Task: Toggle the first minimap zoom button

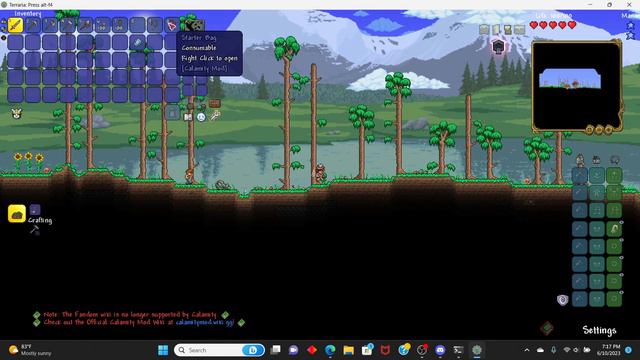Action: [x=589, y=130]
